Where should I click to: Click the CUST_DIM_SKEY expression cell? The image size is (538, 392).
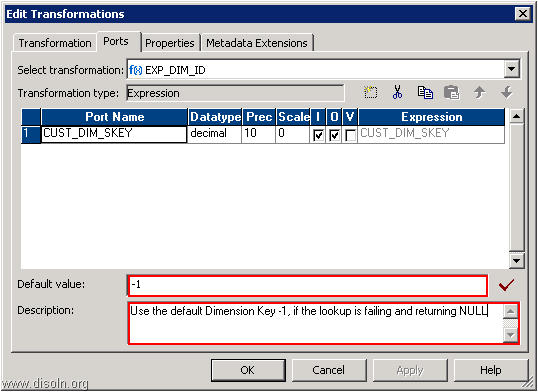(431, 134)
